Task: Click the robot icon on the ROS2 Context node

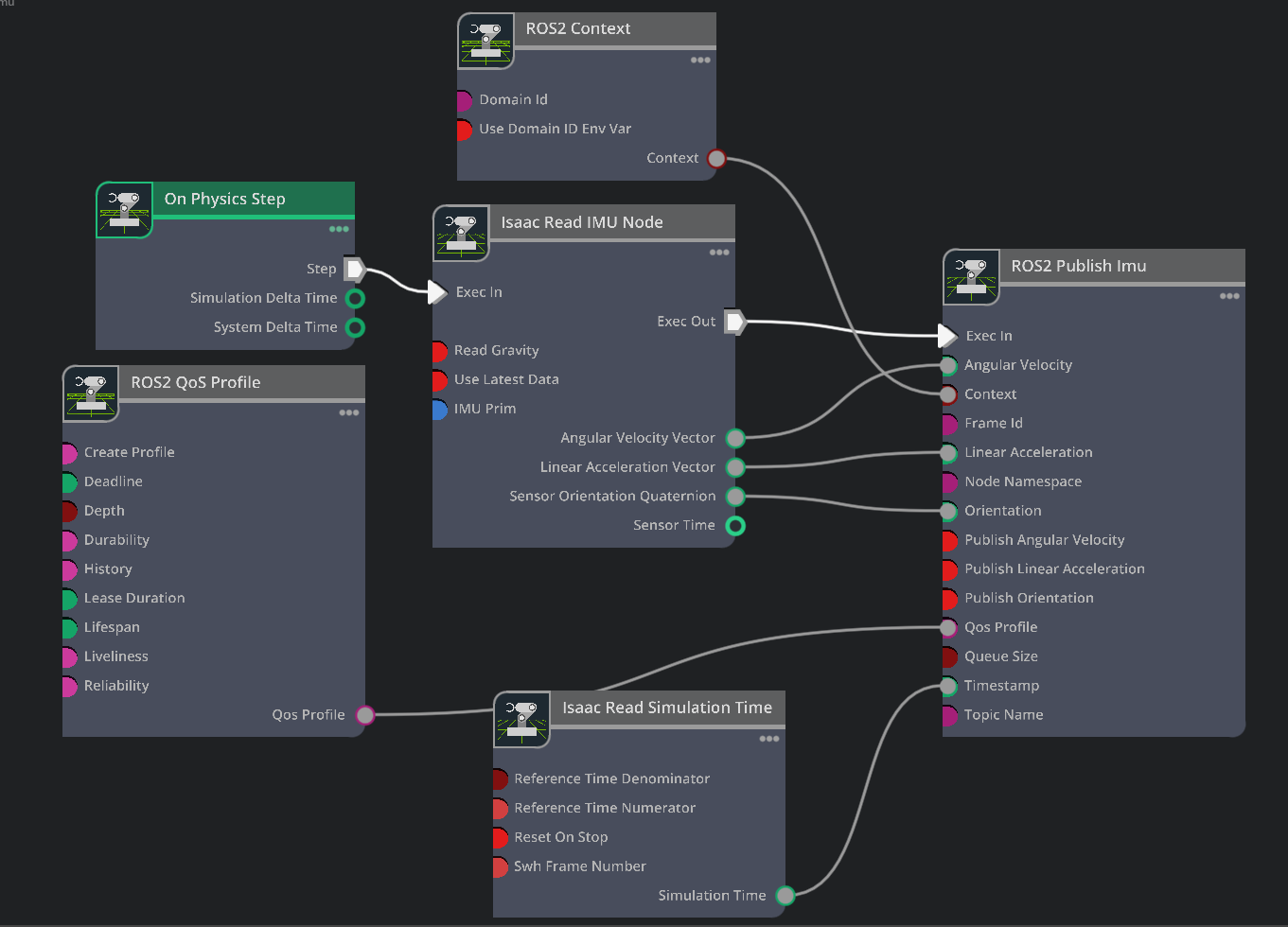Action: tap(485, 41)
